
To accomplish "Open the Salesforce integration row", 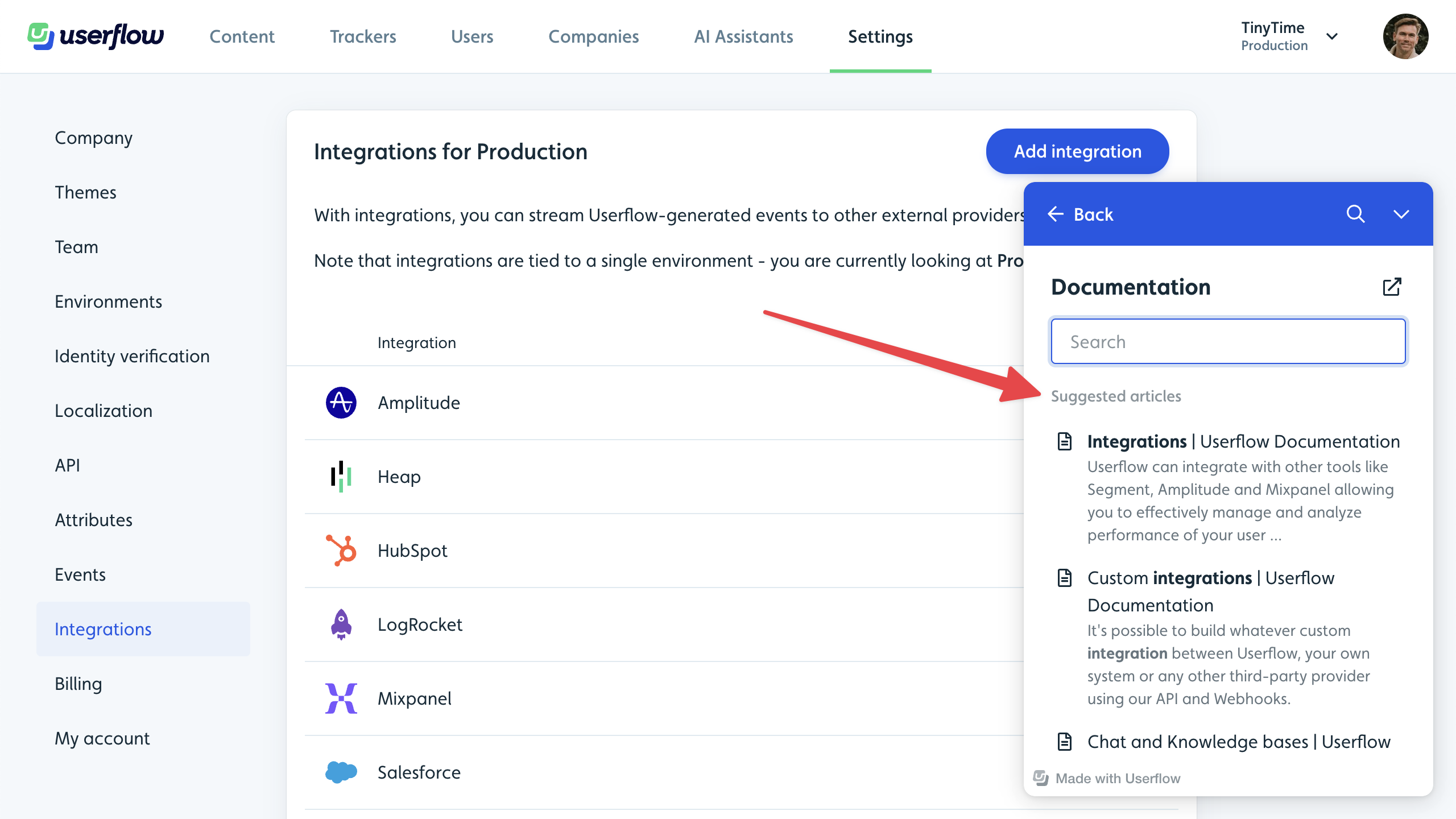I will pyautogui.click(x=664, y=772).
